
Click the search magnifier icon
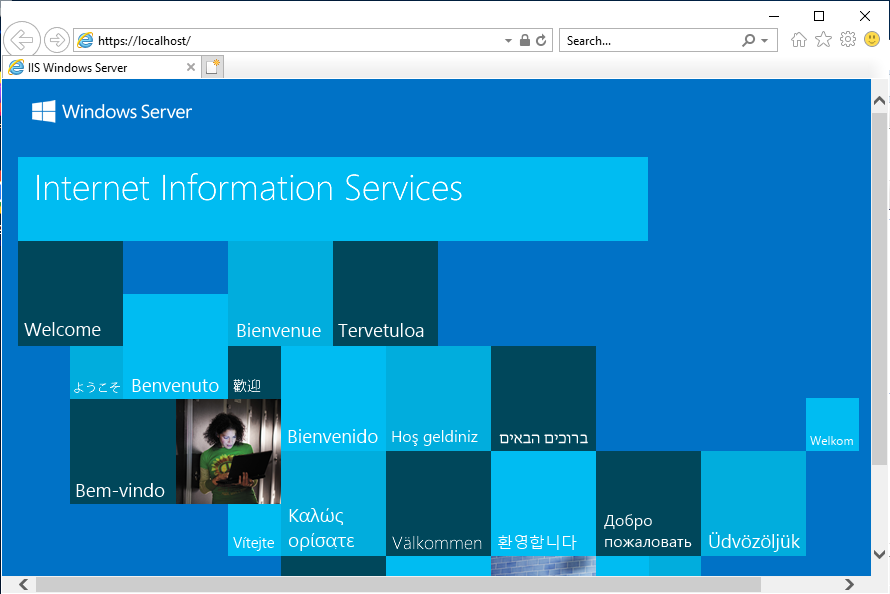(x=748, y=41)
